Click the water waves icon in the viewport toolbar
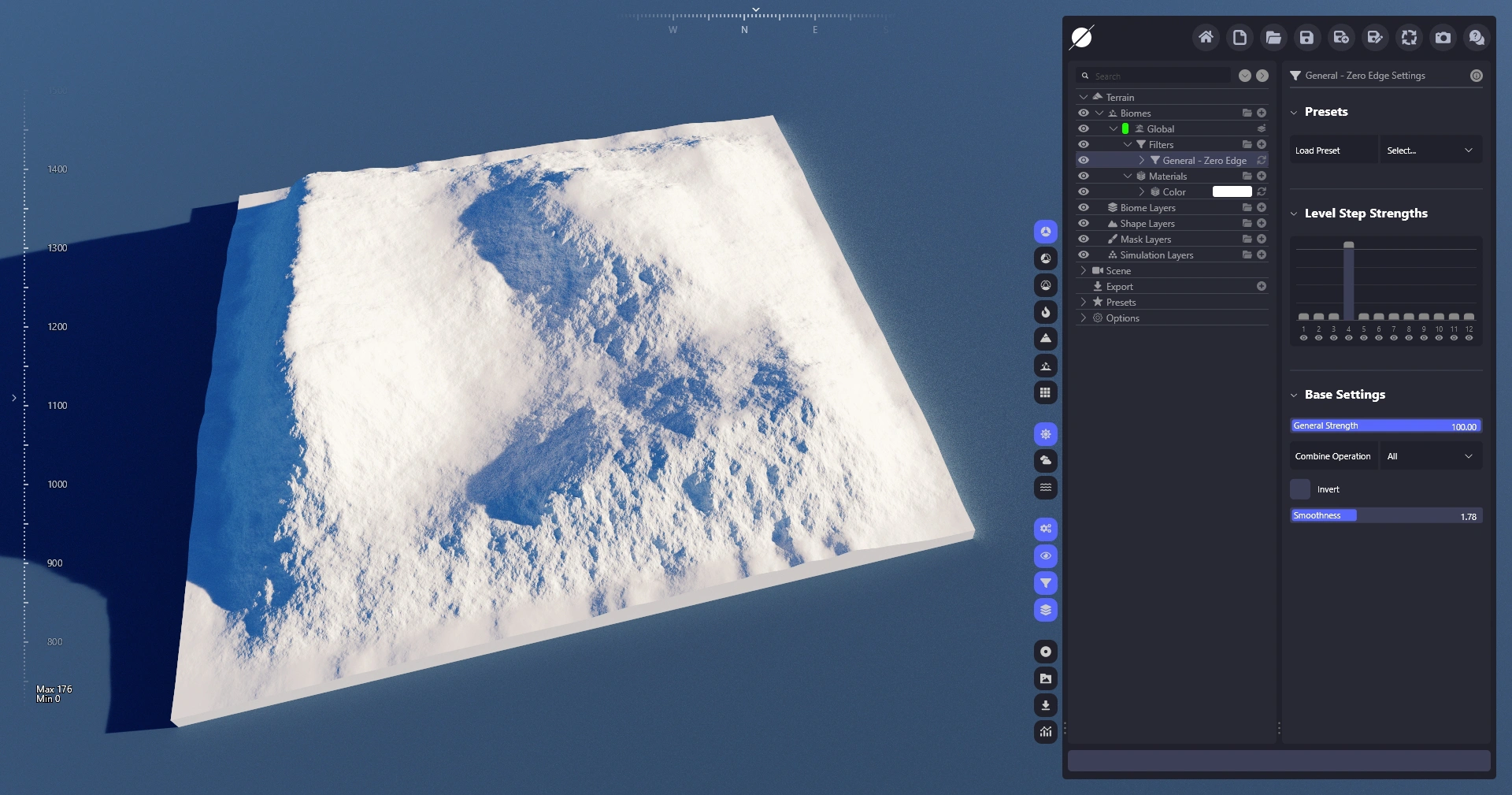 click(x=1045, y=487)
